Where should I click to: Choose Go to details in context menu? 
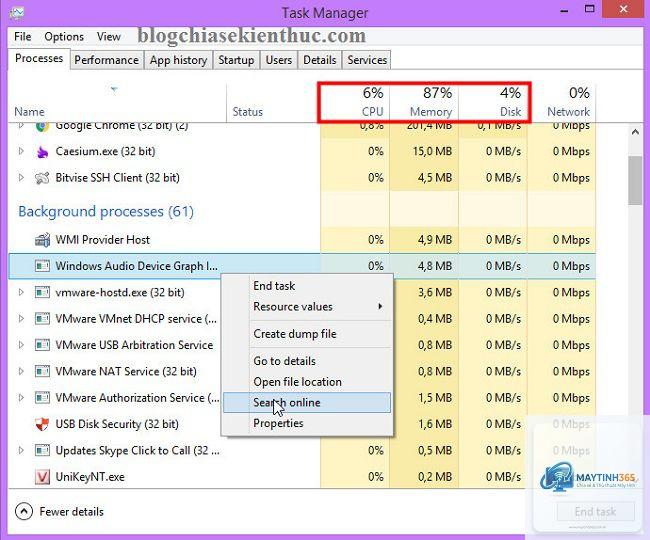coord(308,361)
